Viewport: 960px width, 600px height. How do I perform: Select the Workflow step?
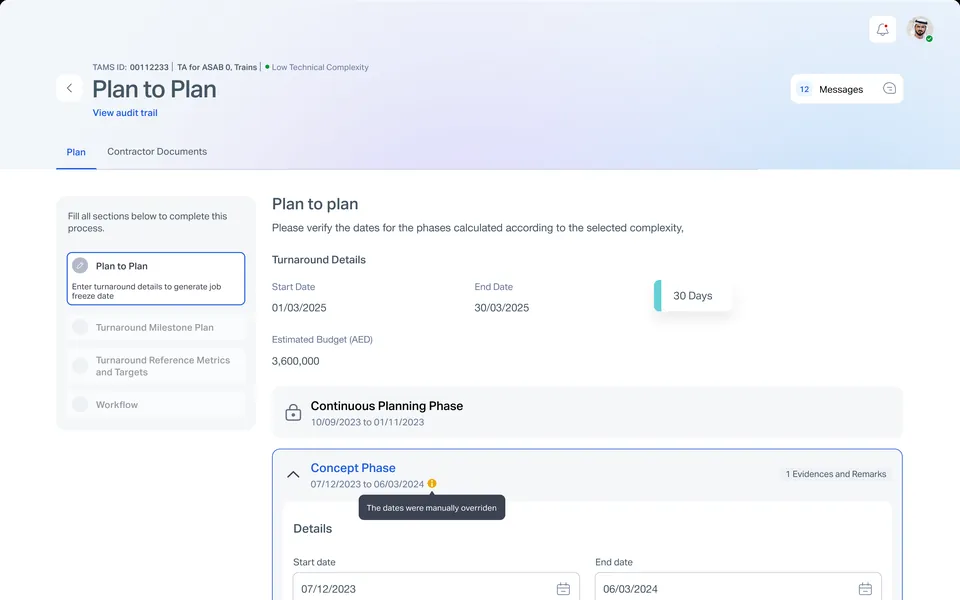(x=156, y=405)
